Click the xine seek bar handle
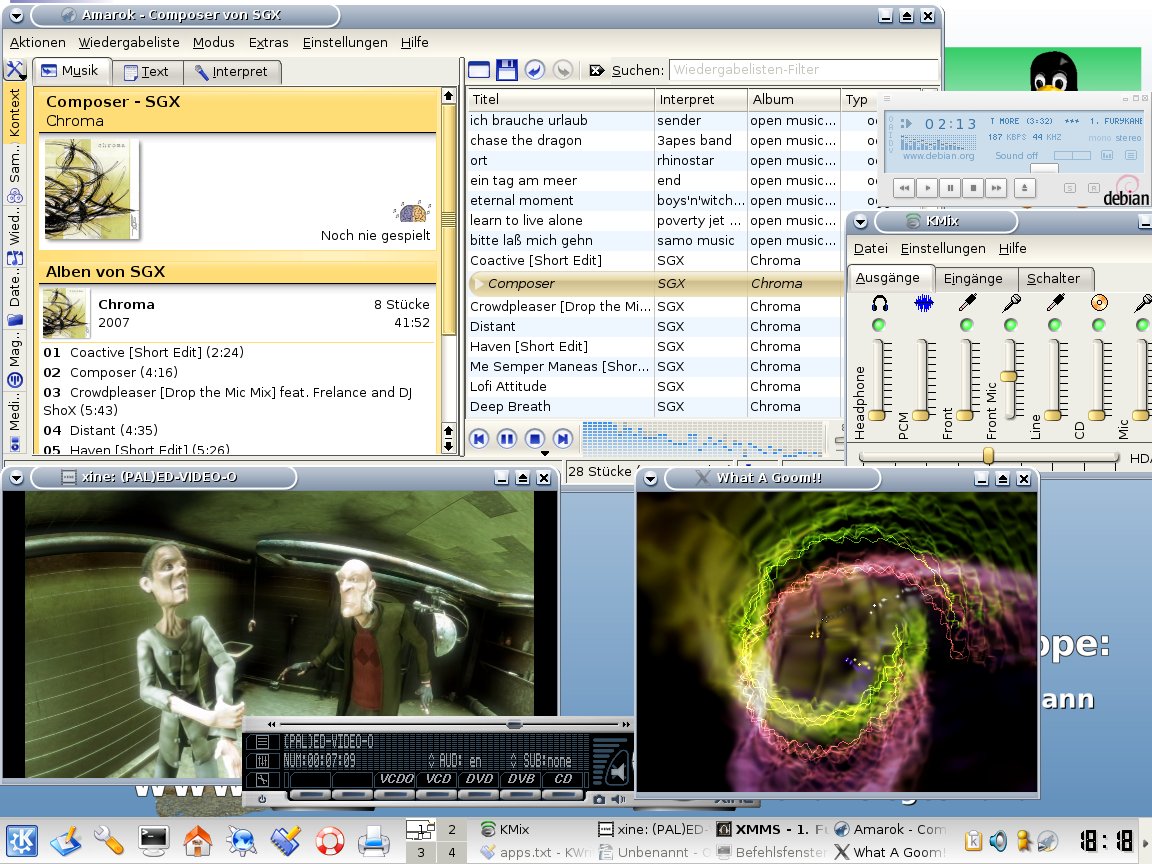1152x864 pixels. (514, 724)
